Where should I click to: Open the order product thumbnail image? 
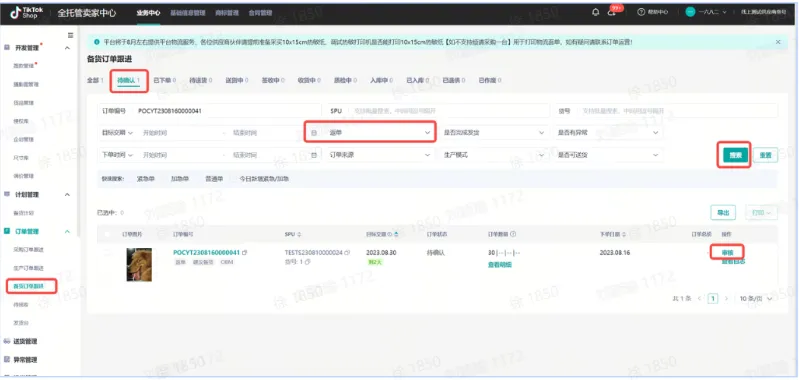(x=139, y=265)
